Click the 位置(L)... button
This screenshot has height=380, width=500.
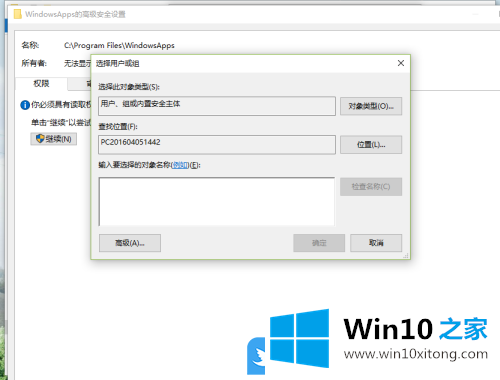click(x=371, y=145)
